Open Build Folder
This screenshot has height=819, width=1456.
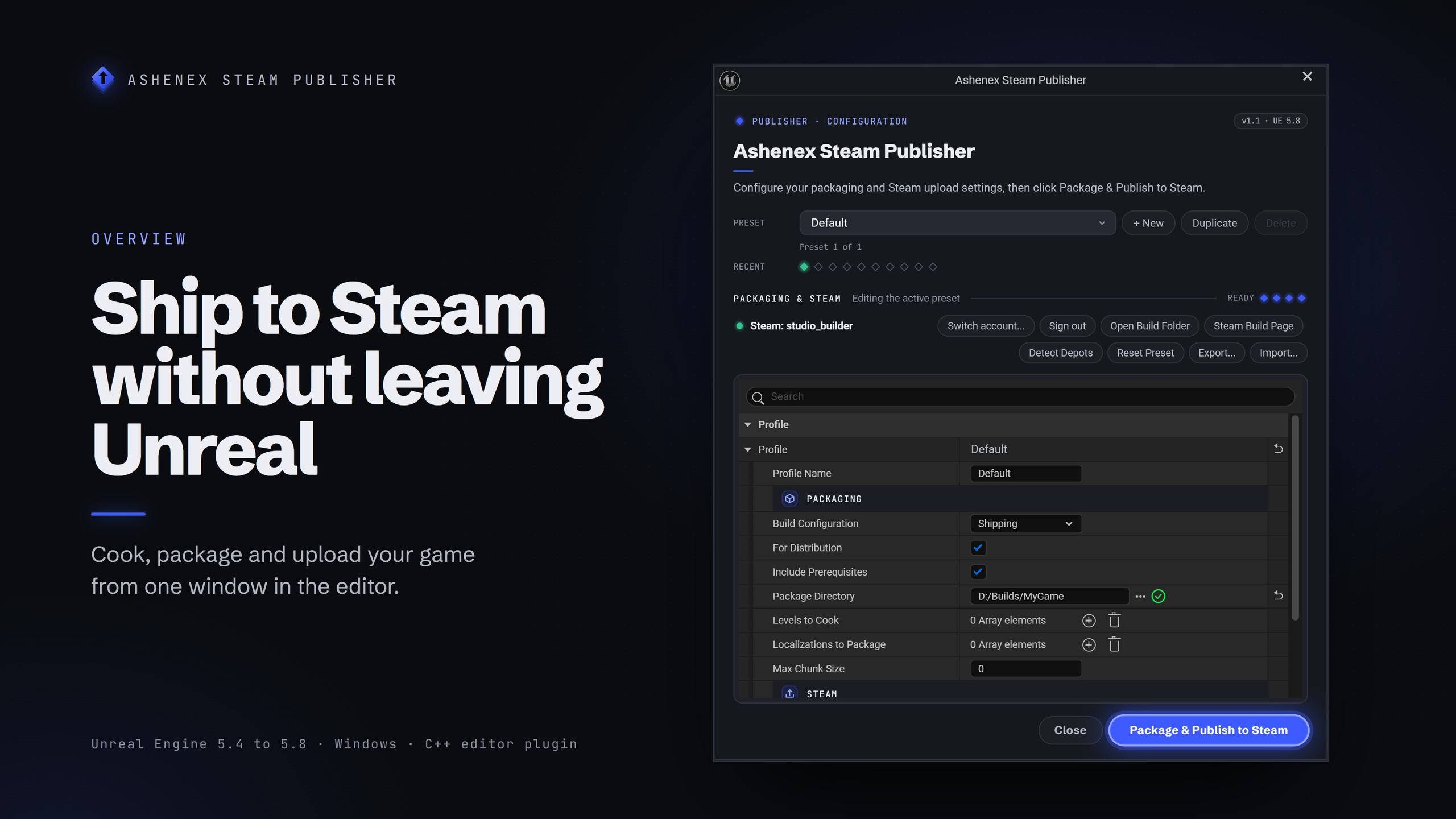pyautogui.click(x=1149, y=326)
